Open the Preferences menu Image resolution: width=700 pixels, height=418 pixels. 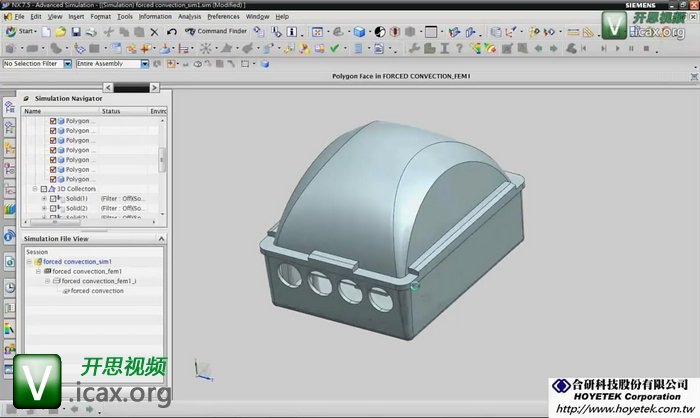[x=223, y=17]
